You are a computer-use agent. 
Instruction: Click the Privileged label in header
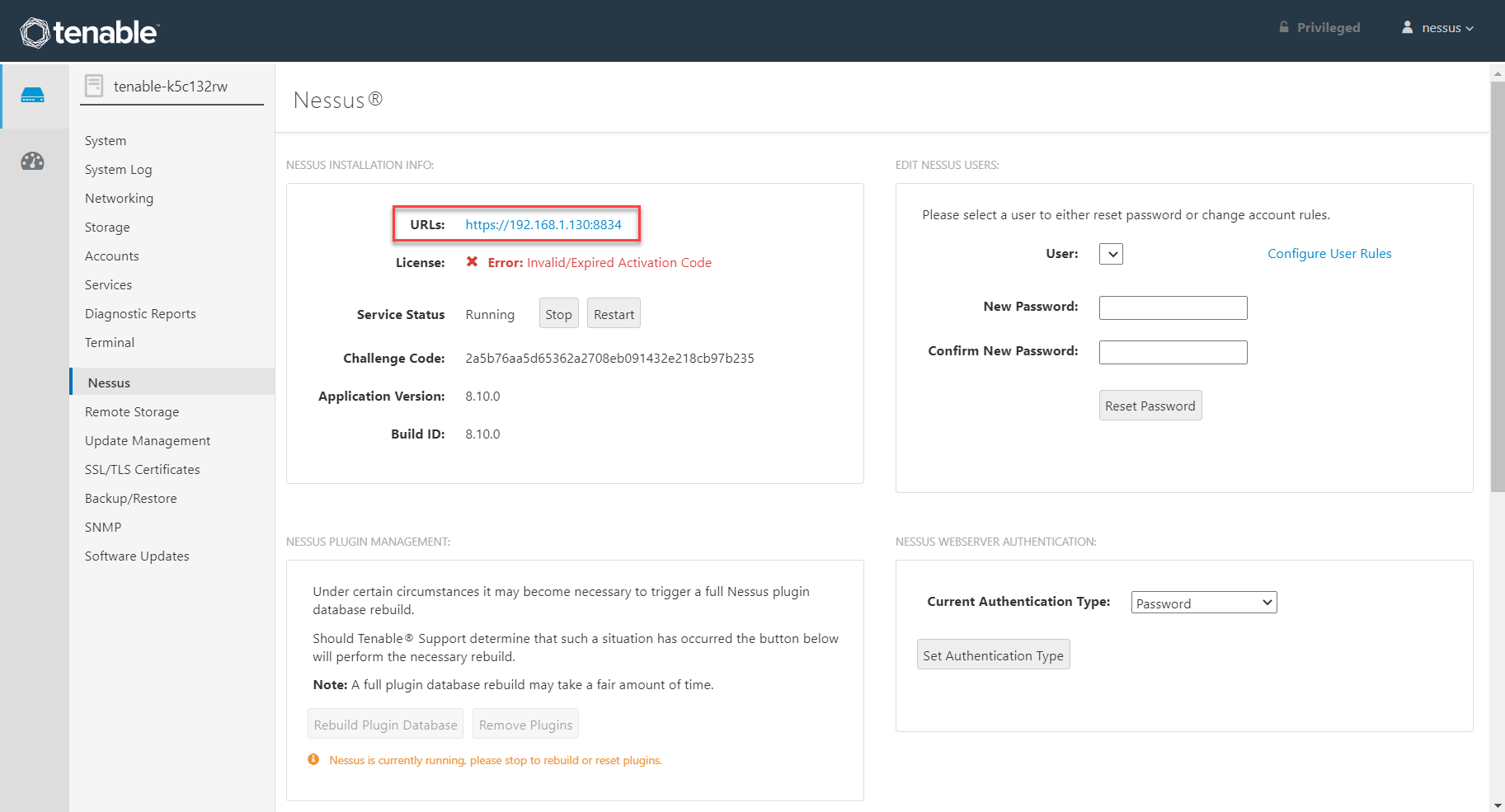(1329, 28)
